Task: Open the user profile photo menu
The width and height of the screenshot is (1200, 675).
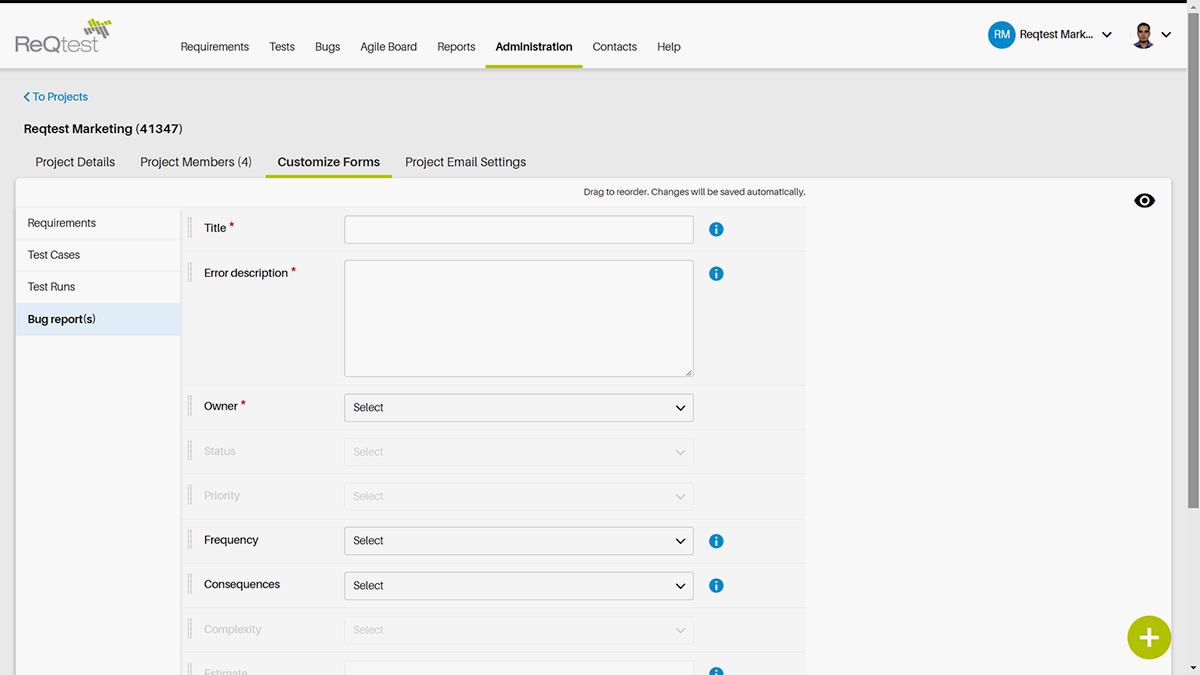Action: [x=1143, y=36]
